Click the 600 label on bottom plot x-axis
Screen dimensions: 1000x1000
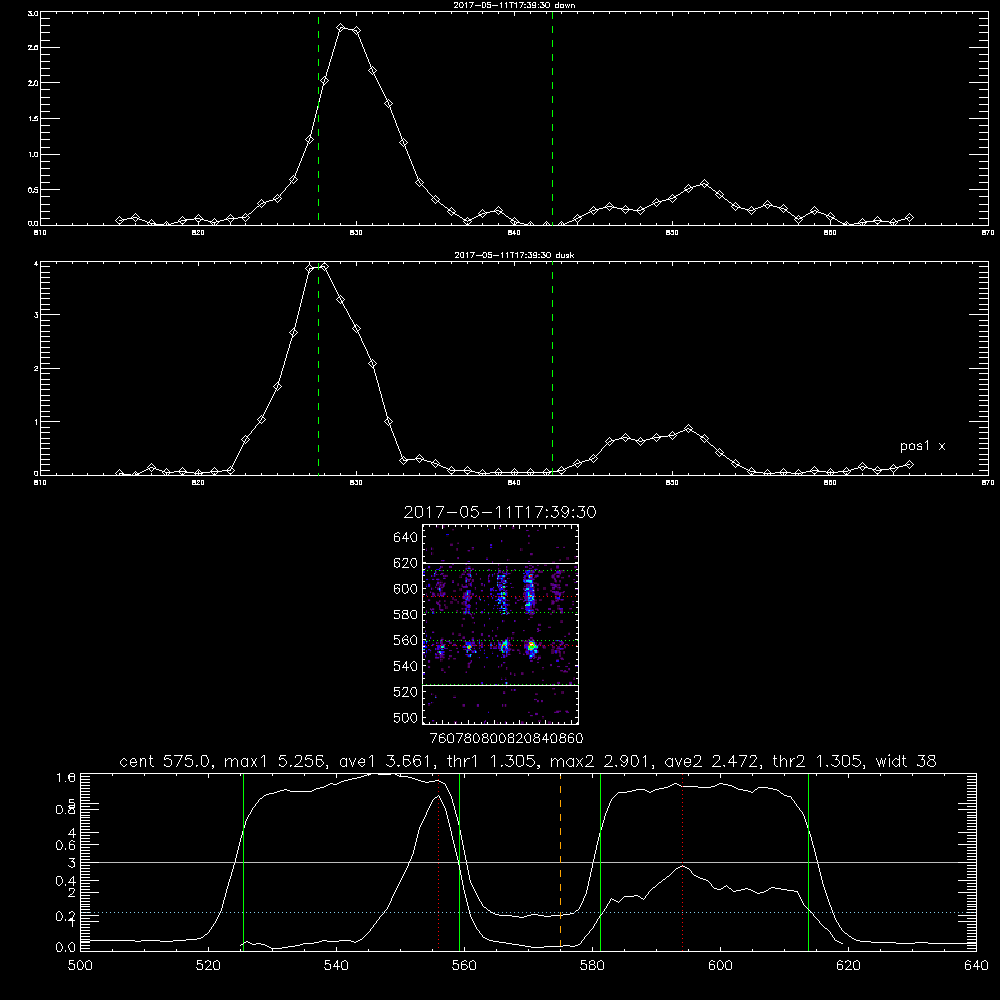(x=720, y=966)
